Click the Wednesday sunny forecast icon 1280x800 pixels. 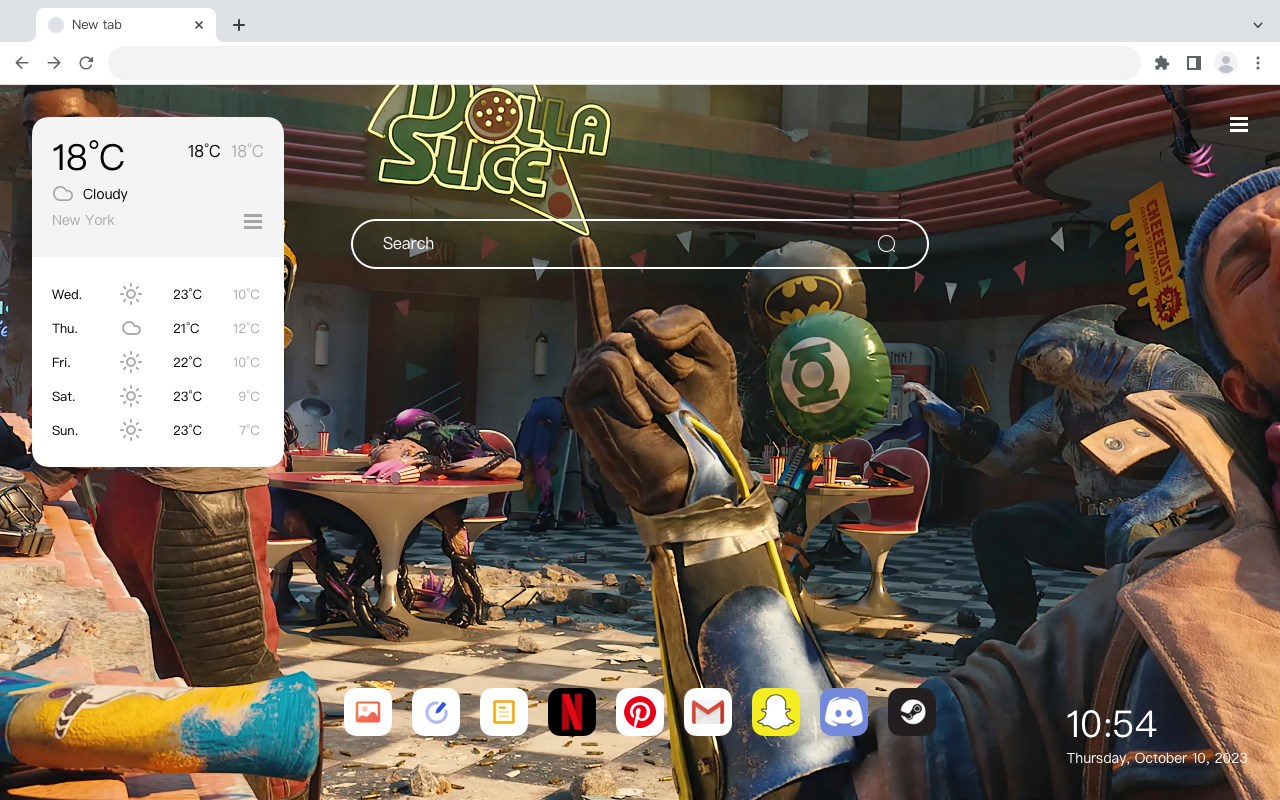[131, 294]
